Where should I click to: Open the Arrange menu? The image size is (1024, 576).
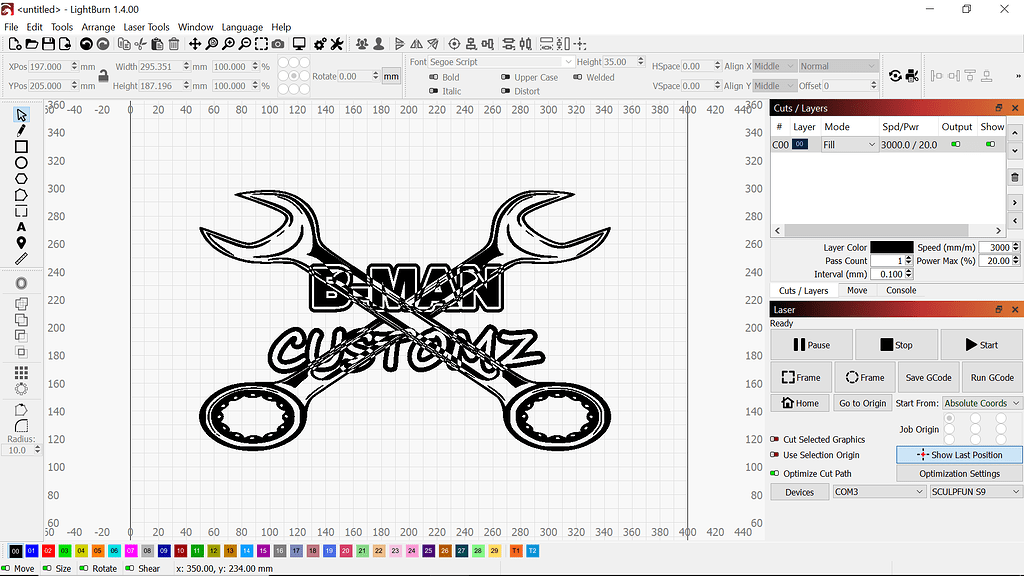point(98,27)
